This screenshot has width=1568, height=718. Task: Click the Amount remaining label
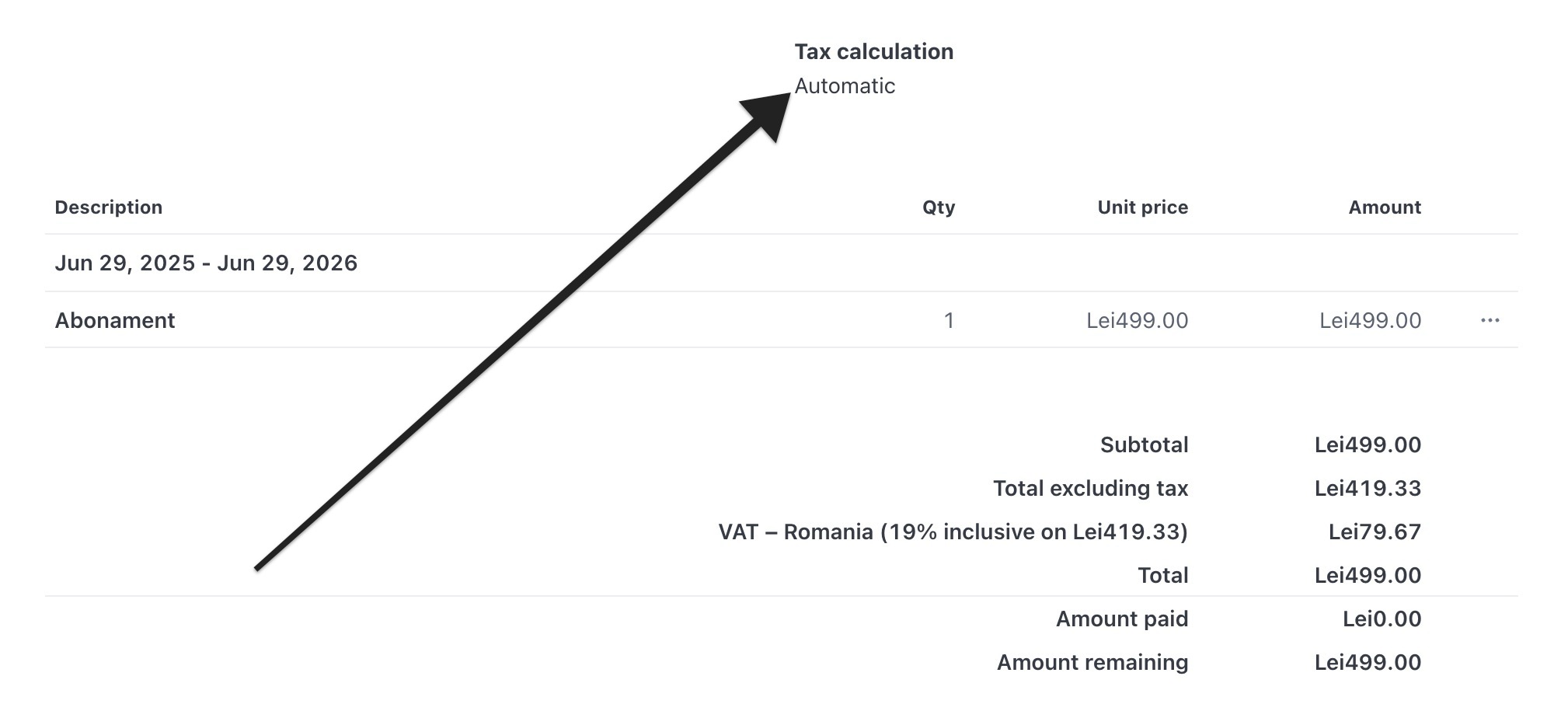pos(1092,662)
